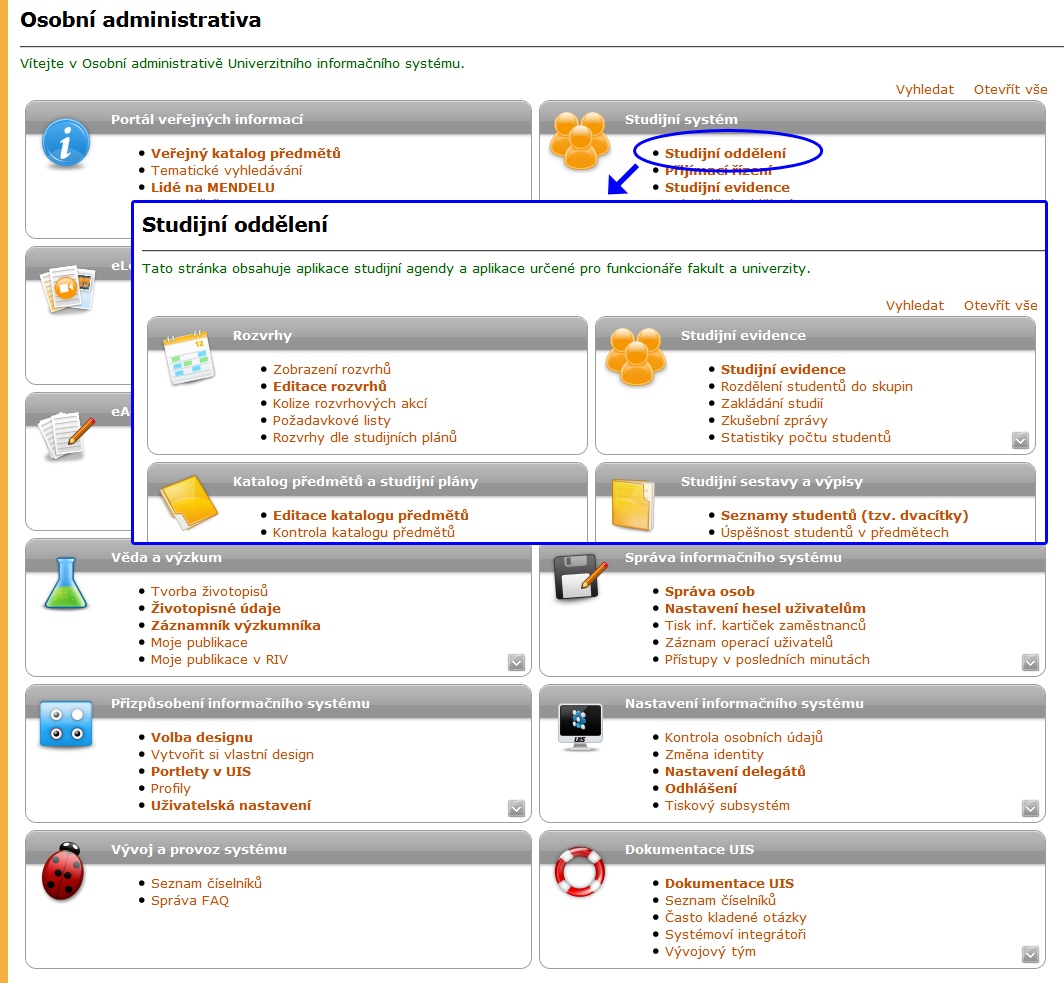Open Rozvrhy dle studijních plánů
The image size is (1064, 983).
click(364, 438)
